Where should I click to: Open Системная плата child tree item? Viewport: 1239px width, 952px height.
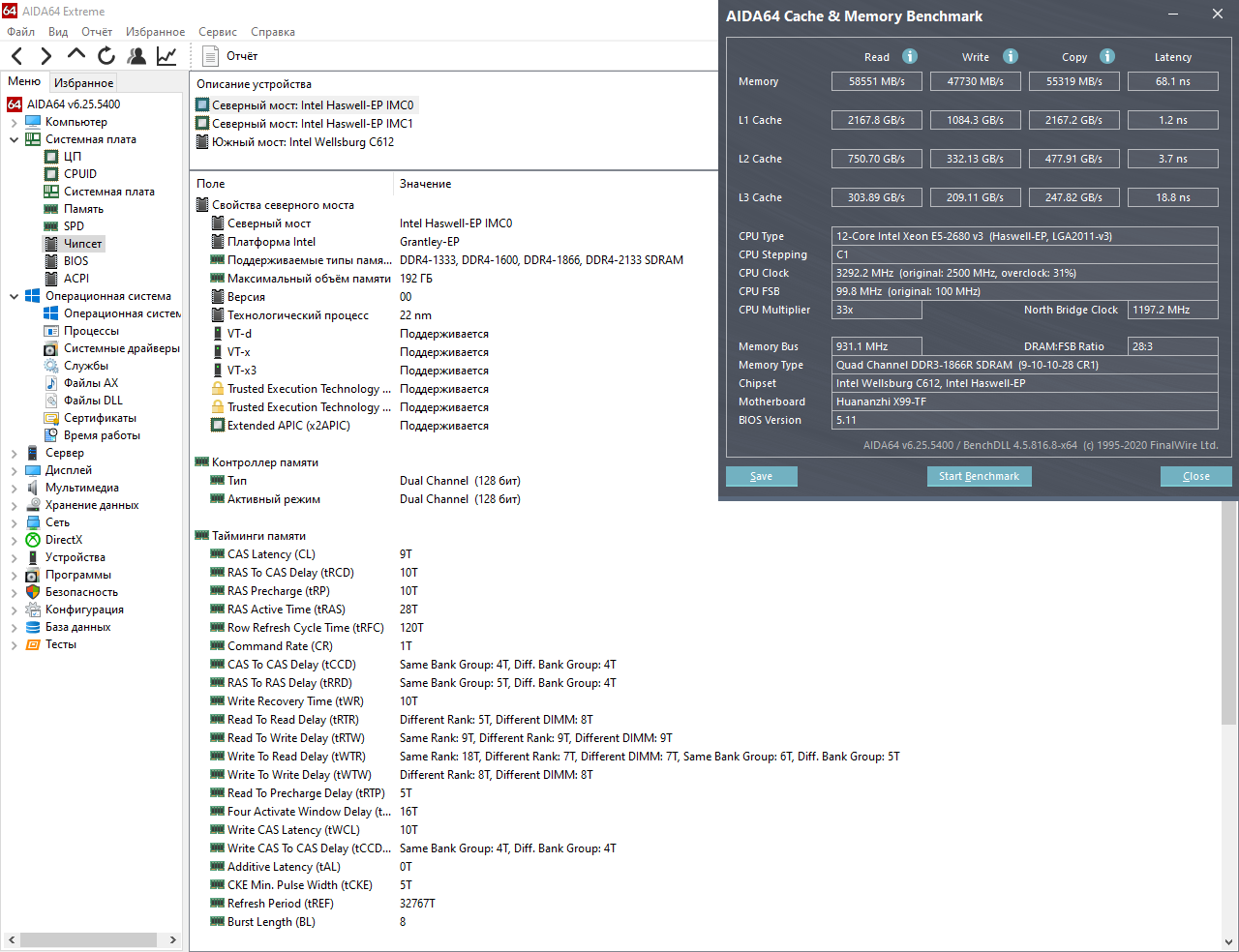(x=99, y=192)
